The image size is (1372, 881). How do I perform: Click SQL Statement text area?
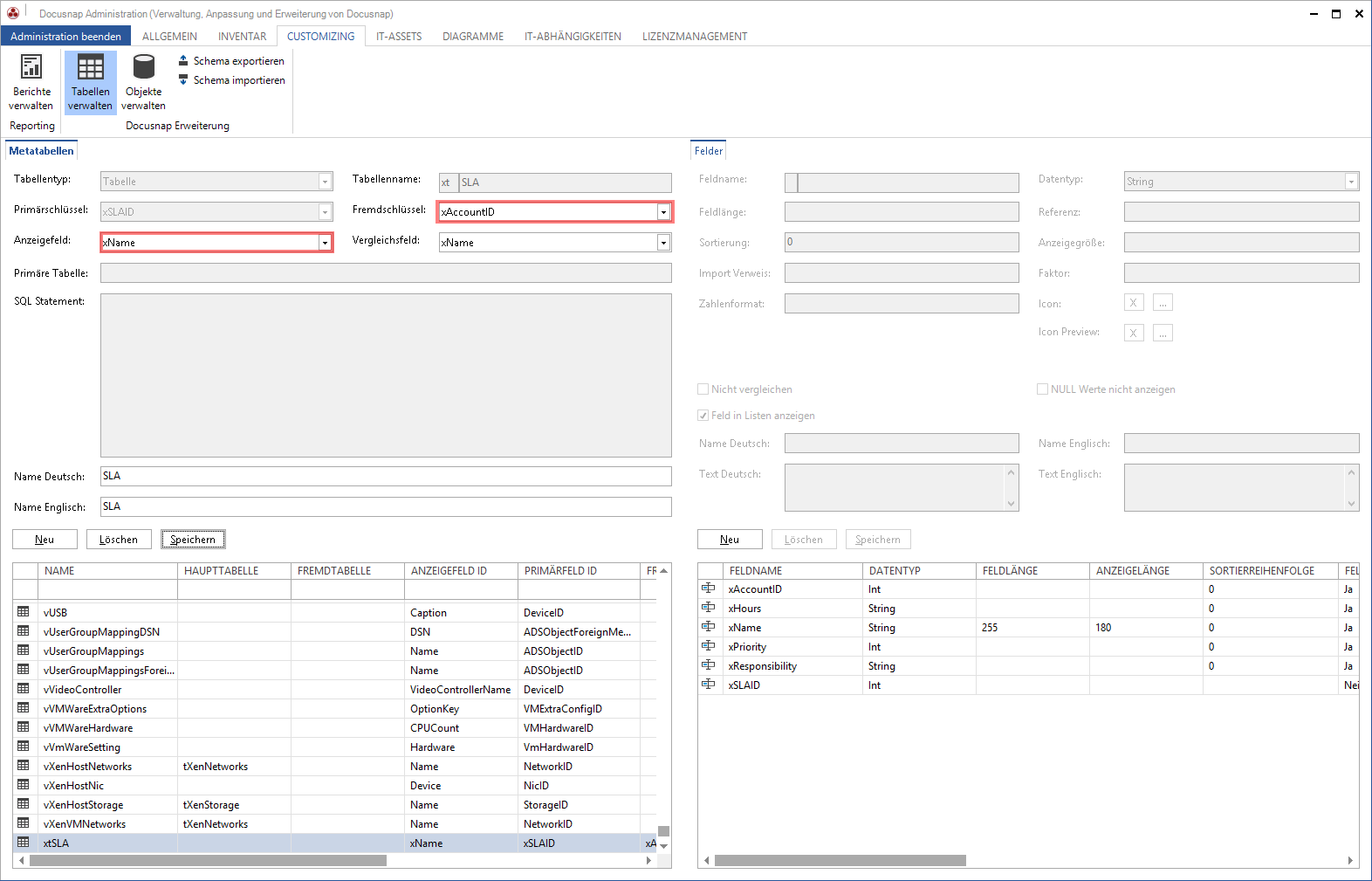[386, 375]
